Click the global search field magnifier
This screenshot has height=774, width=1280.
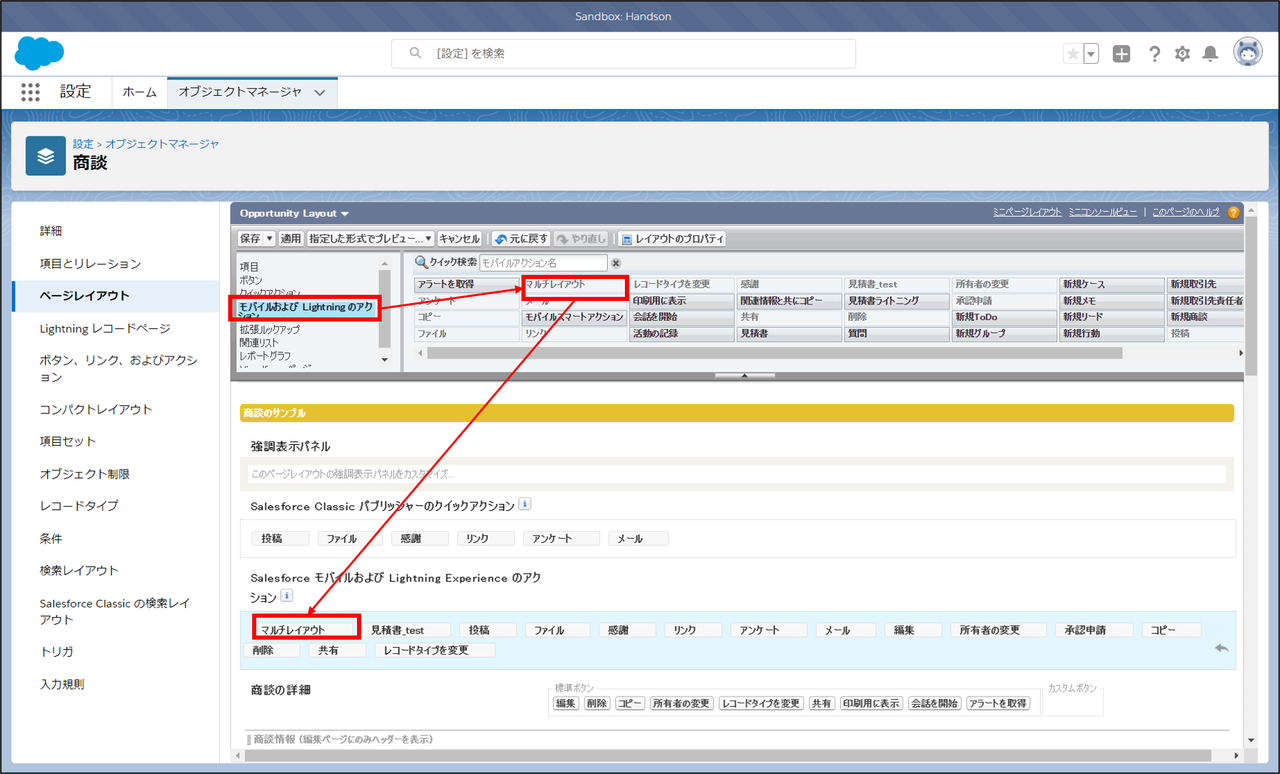coord(415,54)
